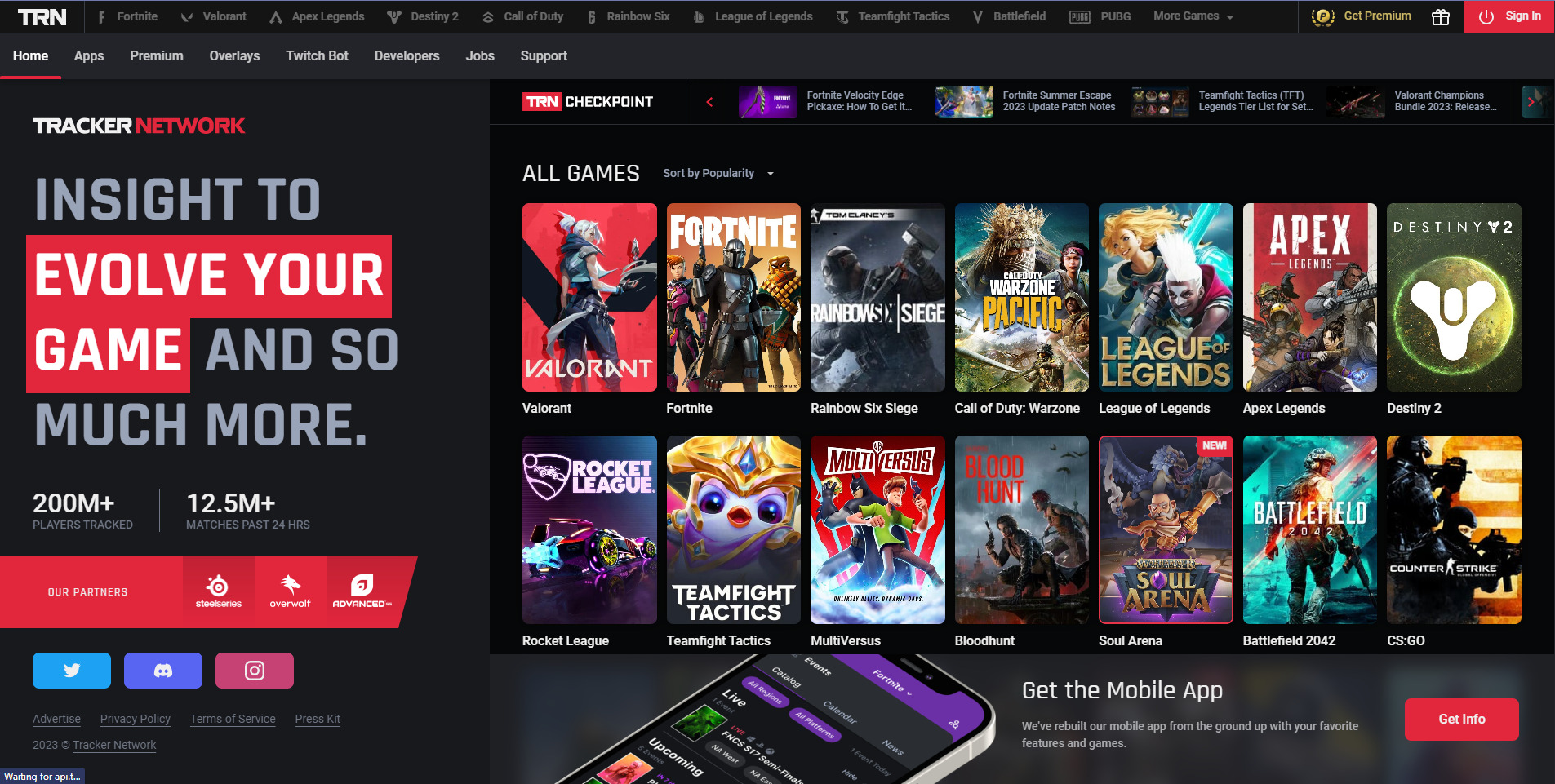Open Teamfight Tactics Legends Tier List article
This screenshot has height=784, width=1555.
pyautogui.click(x=1223, y=102)
